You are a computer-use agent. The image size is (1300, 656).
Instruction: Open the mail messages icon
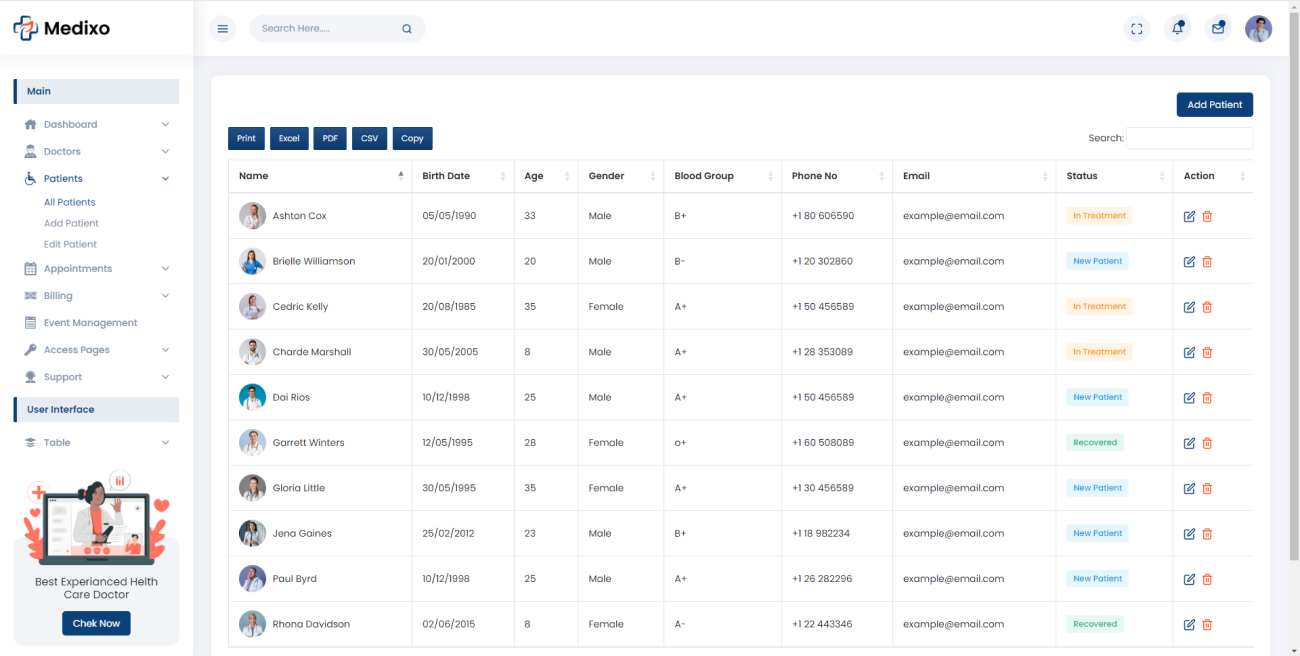tap(1218, 29)
